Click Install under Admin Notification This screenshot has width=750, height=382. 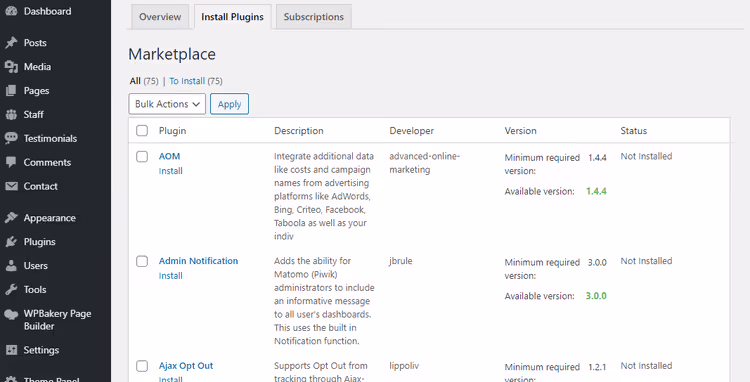(x=171, y=275)
